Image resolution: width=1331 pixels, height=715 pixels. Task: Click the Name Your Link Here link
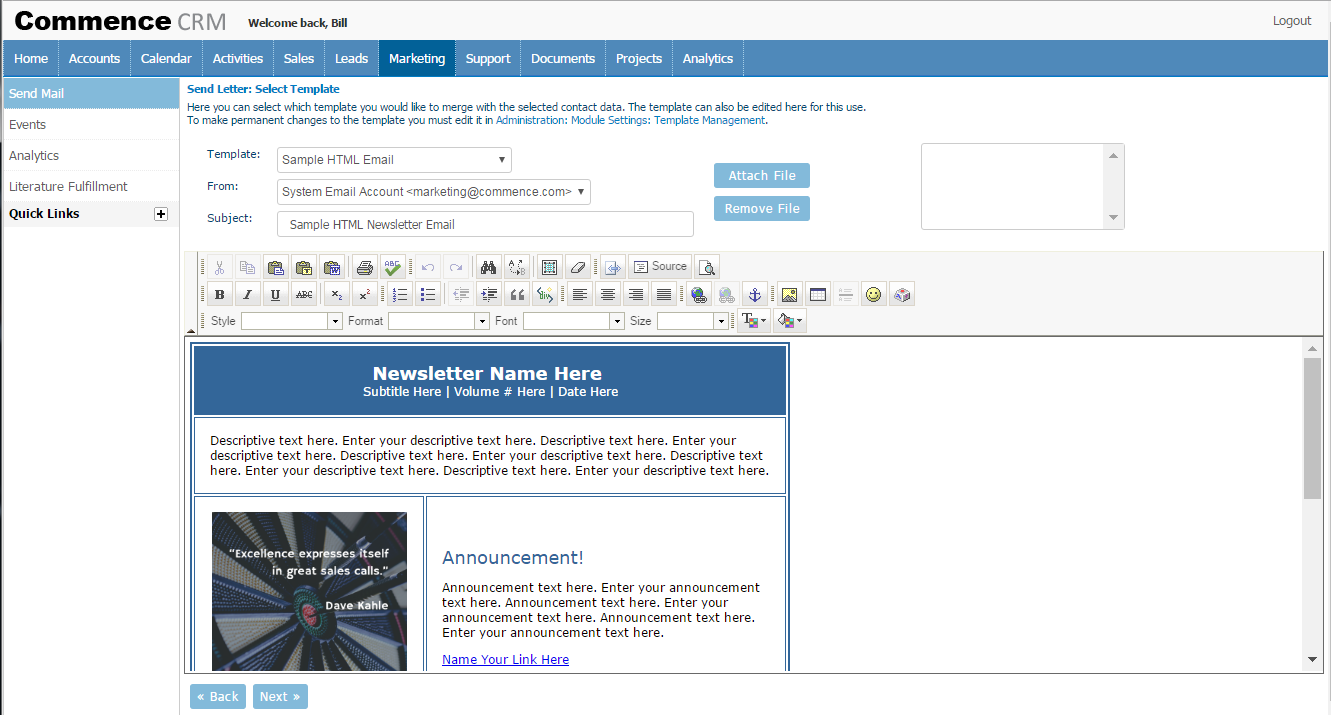click(x=505, y=660)
